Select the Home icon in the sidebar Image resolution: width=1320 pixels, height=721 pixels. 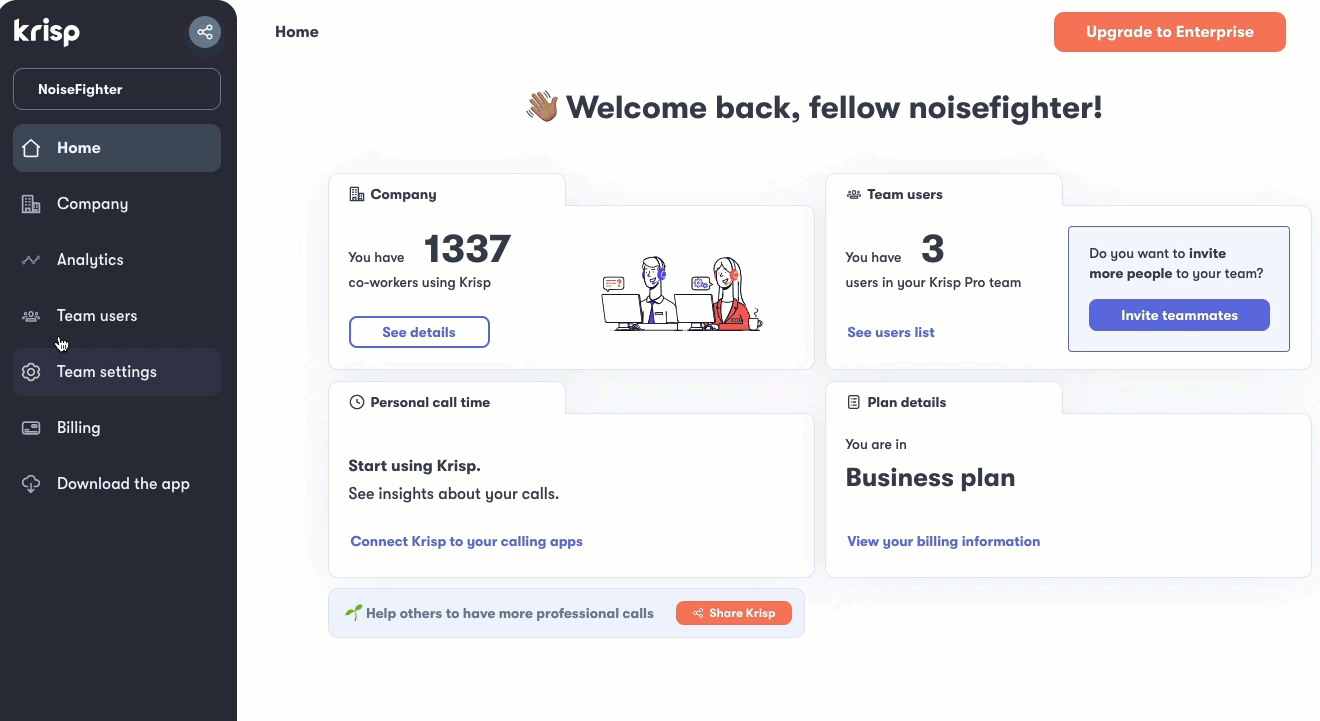click(31, 147)
